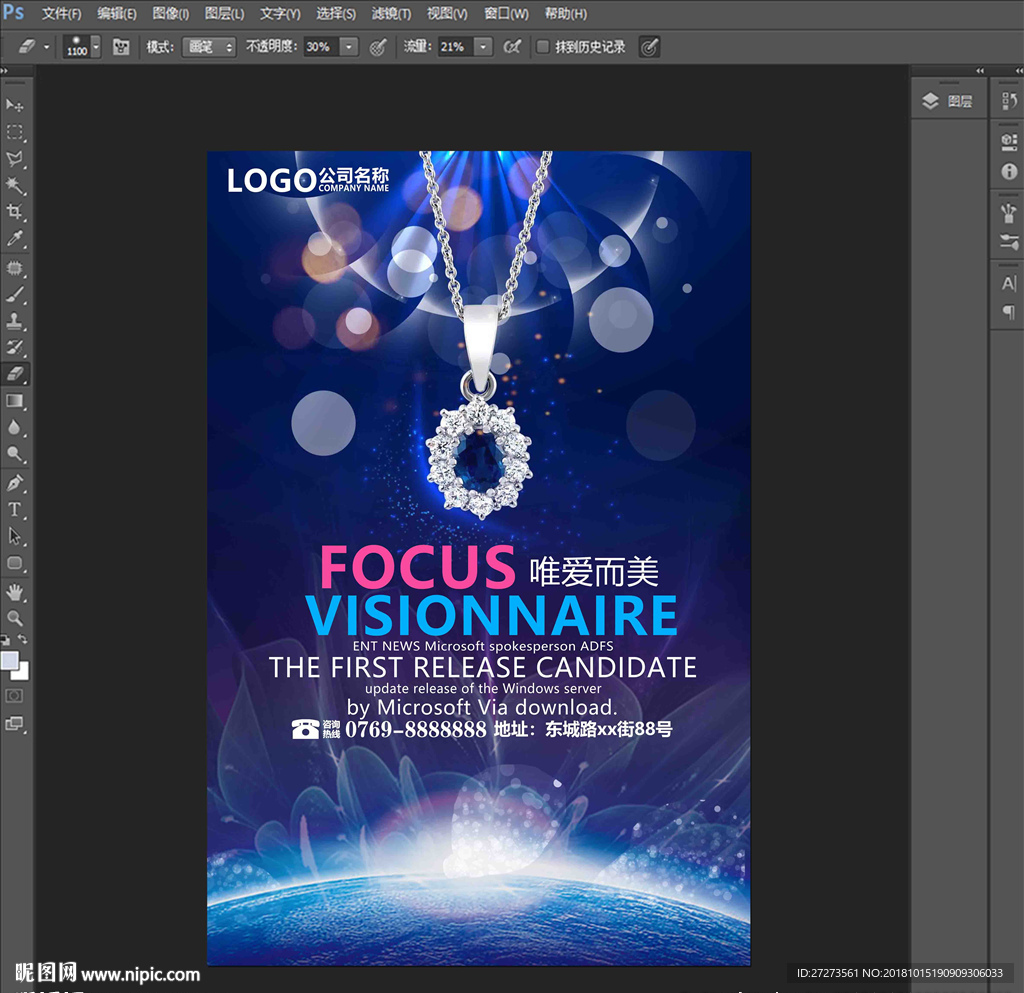Select the Magic Wand tool

point(14,185)
